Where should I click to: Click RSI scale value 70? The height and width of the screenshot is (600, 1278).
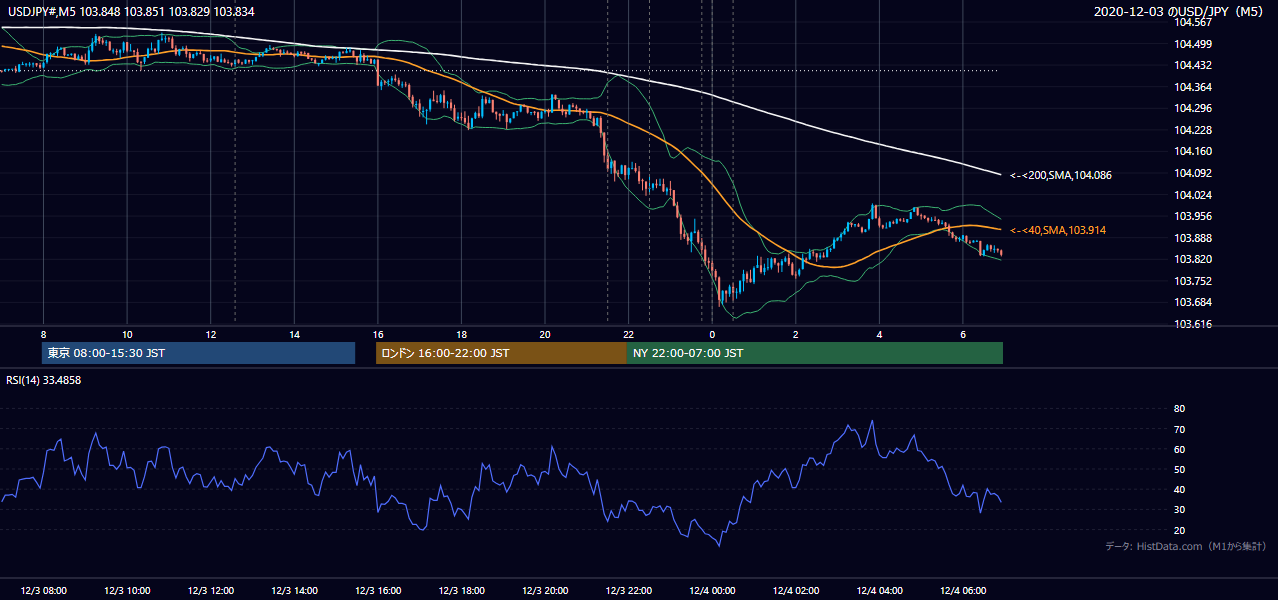[1180, 429]
